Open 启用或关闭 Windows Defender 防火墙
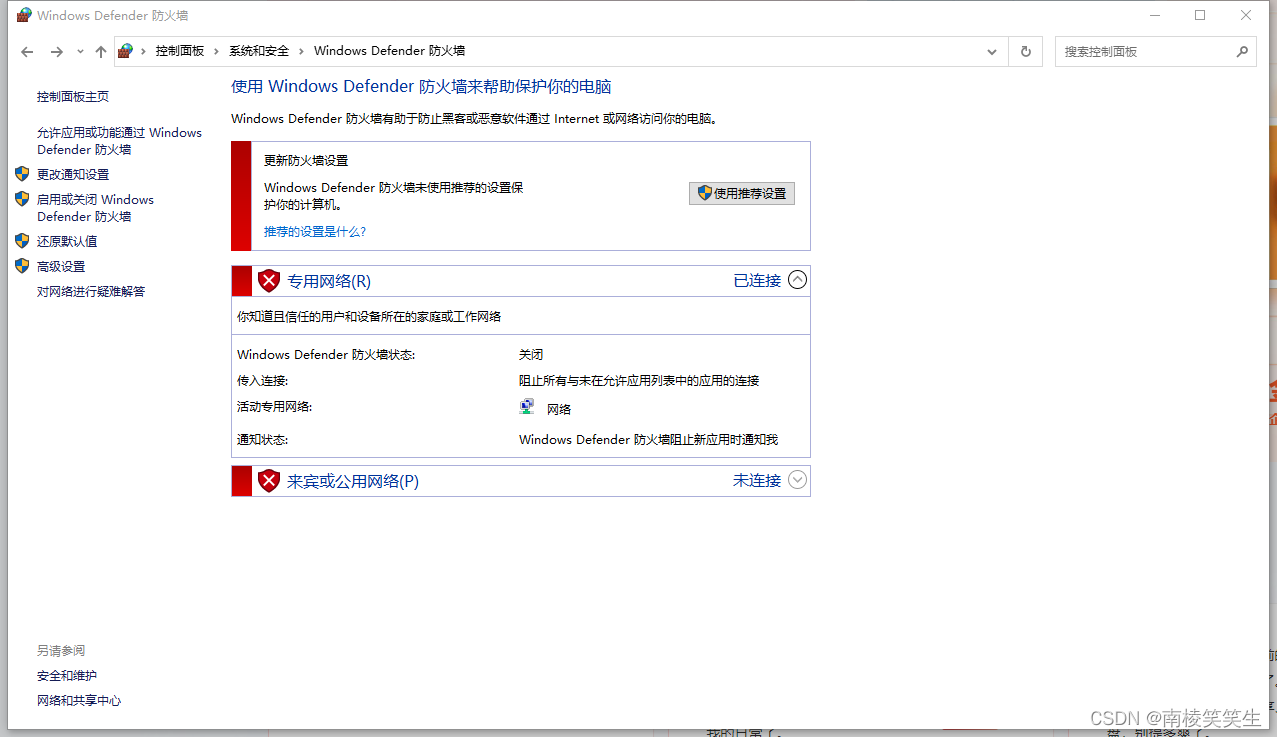Screen dimensions: 1277x737 click(x=95, y=208)
